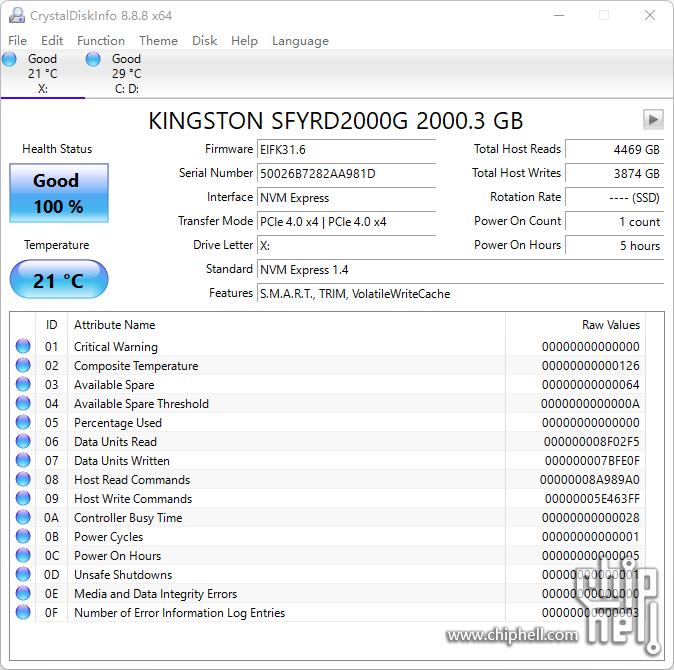Click the Rotation Rate value field
The width and height of the screenshot is (674, 670).
point(615,198)
